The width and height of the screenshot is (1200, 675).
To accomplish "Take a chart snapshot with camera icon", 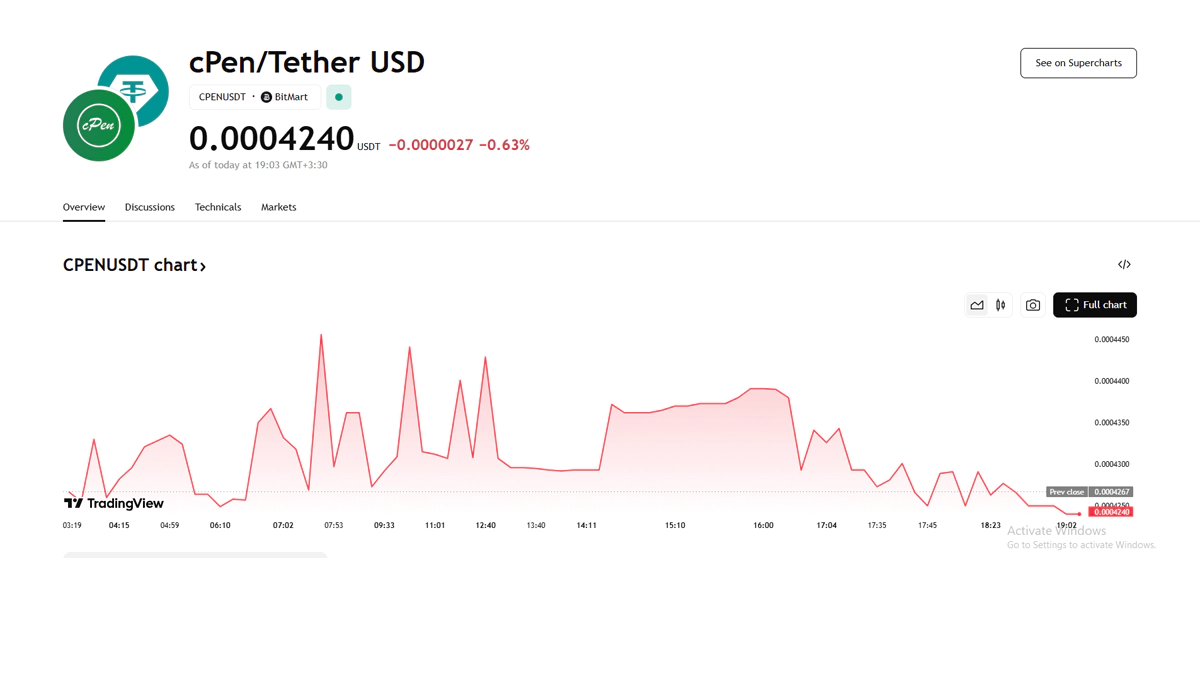I will [1033, 305].
